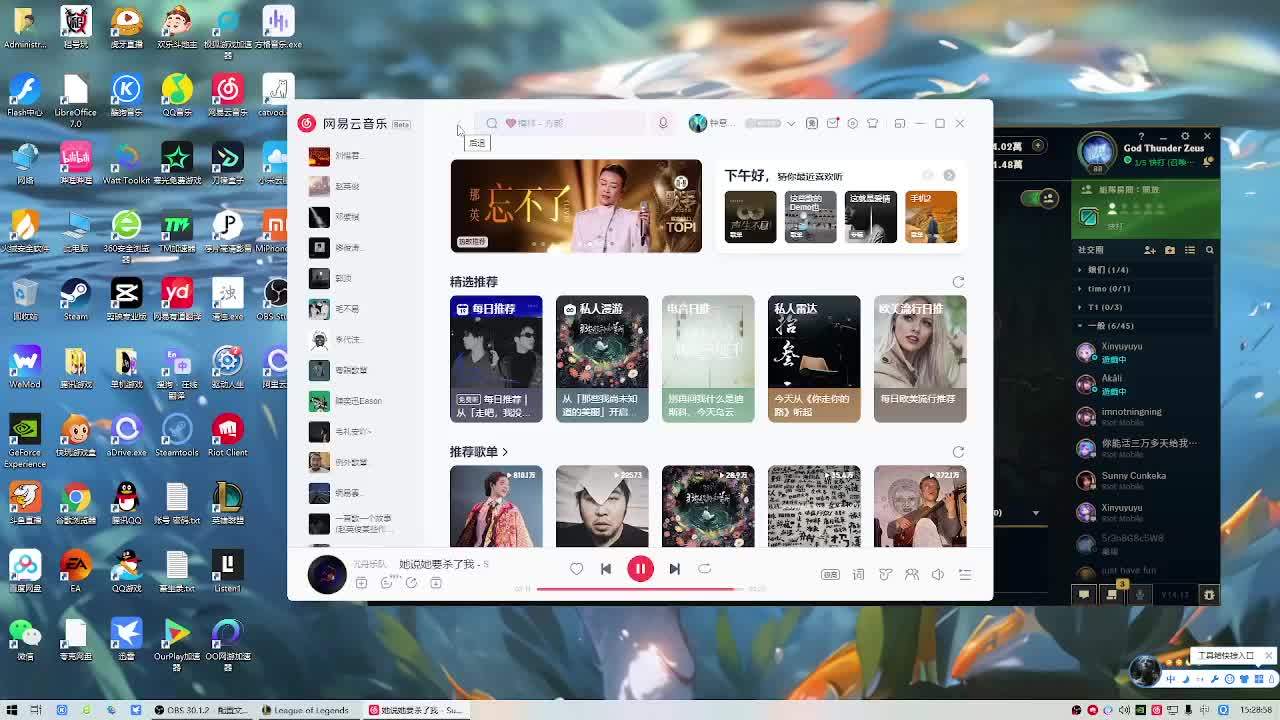
Task: Skip to the previous track
Action: (x=606, y=569)
